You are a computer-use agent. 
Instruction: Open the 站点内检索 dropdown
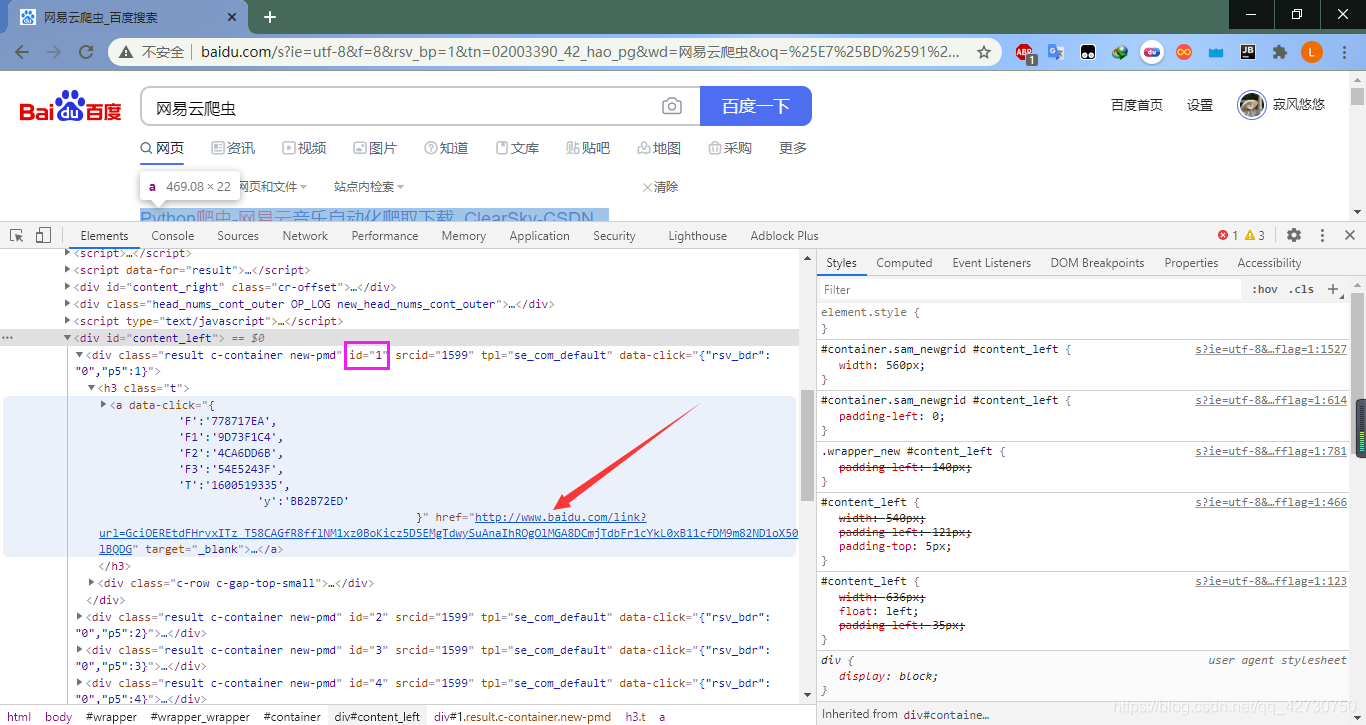pyautogui.click(x=369, y=187)
